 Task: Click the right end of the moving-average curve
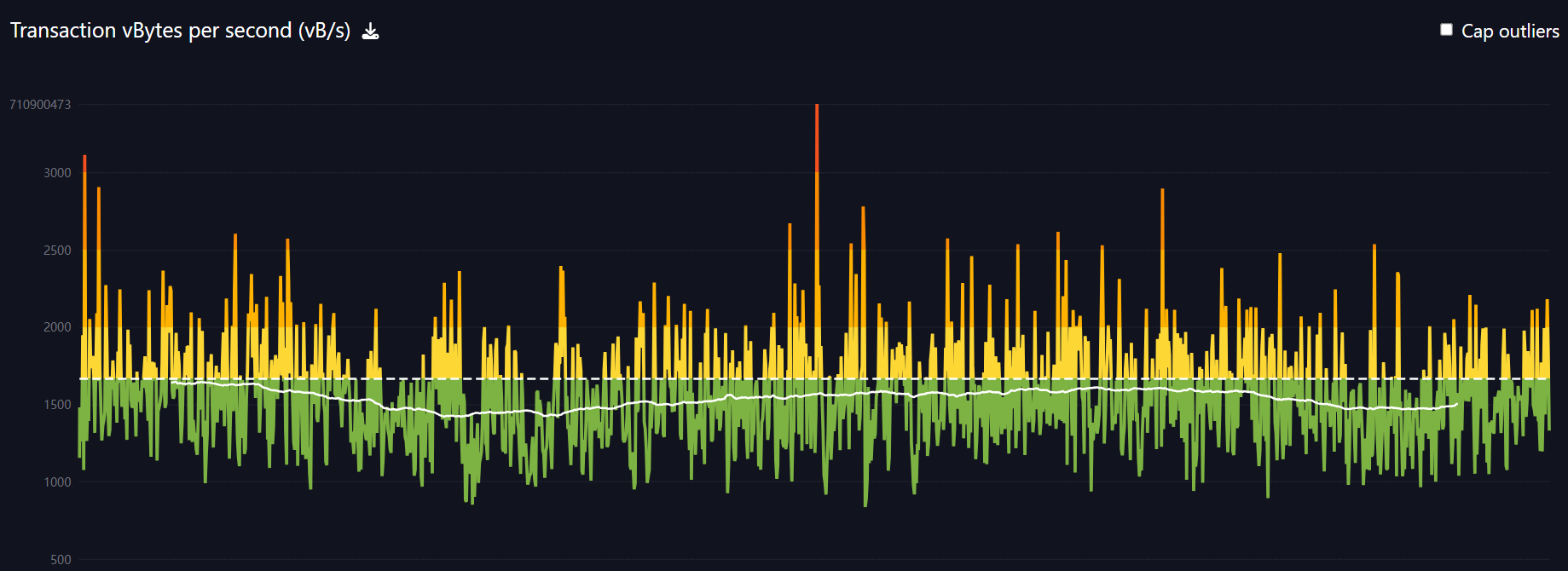[1456, 404]
